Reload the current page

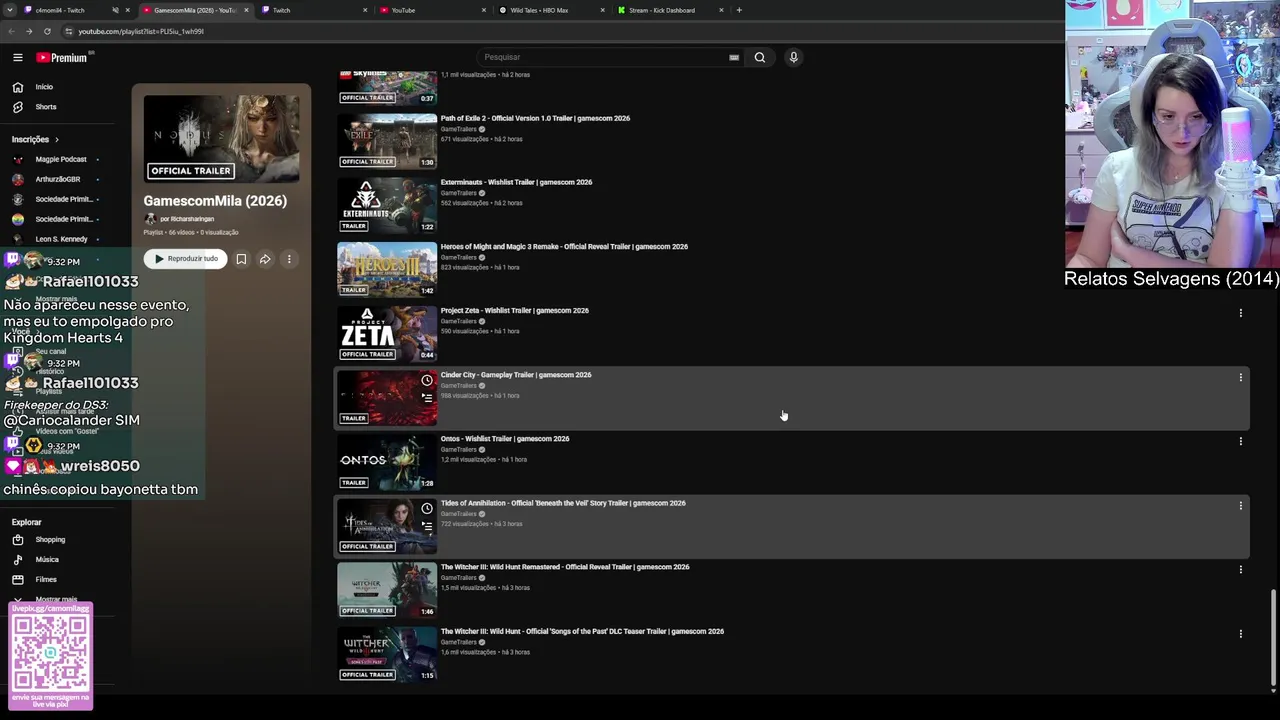(47, 31)
